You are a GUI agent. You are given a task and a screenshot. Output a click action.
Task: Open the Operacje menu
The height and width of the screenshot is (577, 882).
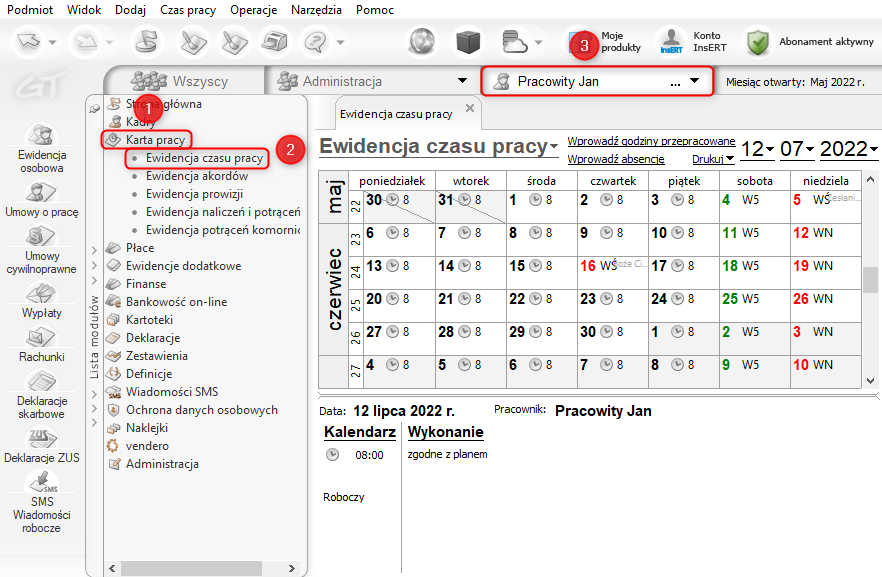tap(254, 10)
